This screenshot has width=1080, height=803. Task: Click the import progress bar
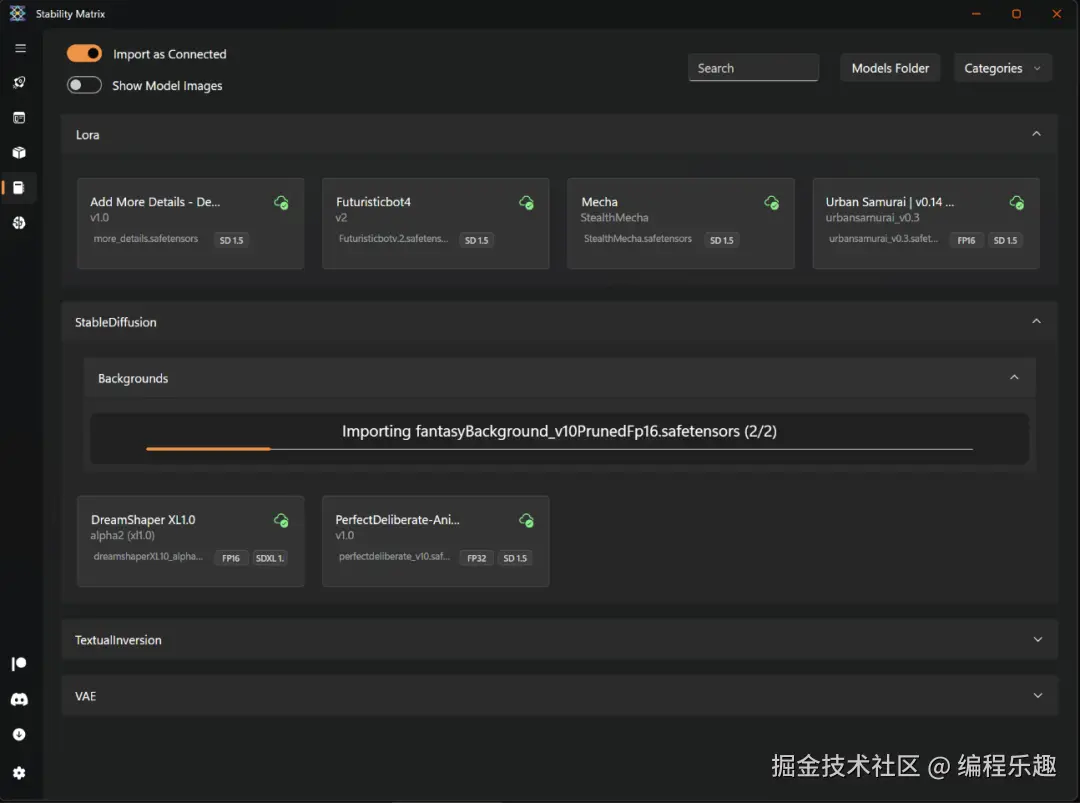tap(559, 449)
